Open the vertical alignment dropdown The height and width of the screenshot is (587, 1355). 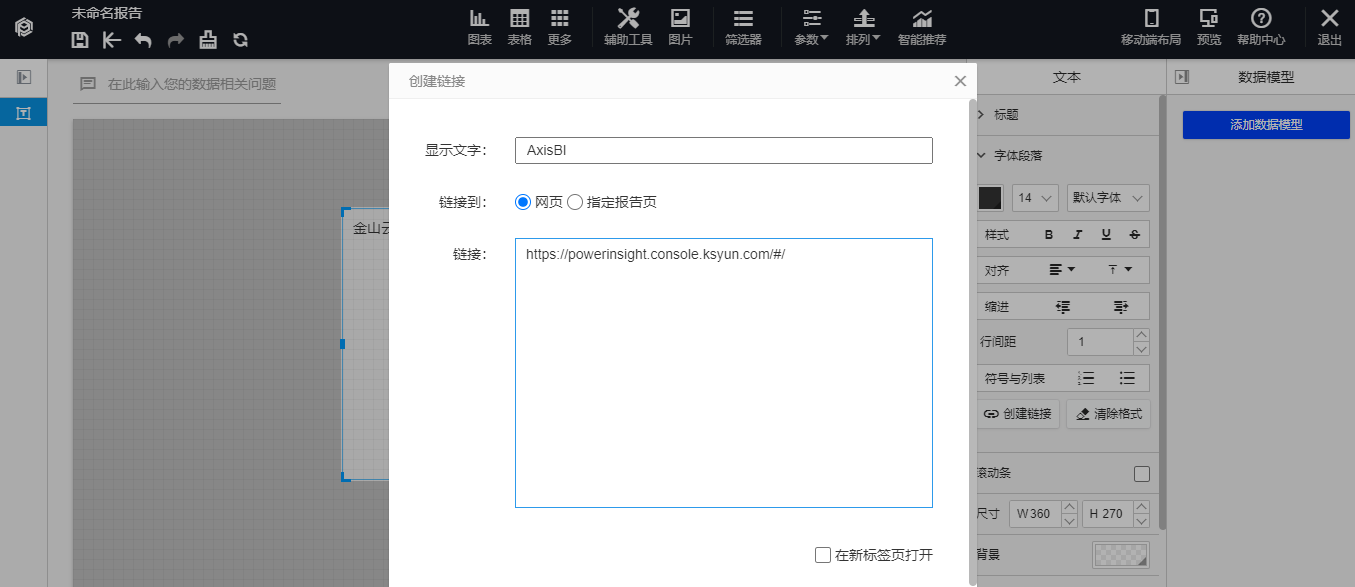pos(1120,270)
